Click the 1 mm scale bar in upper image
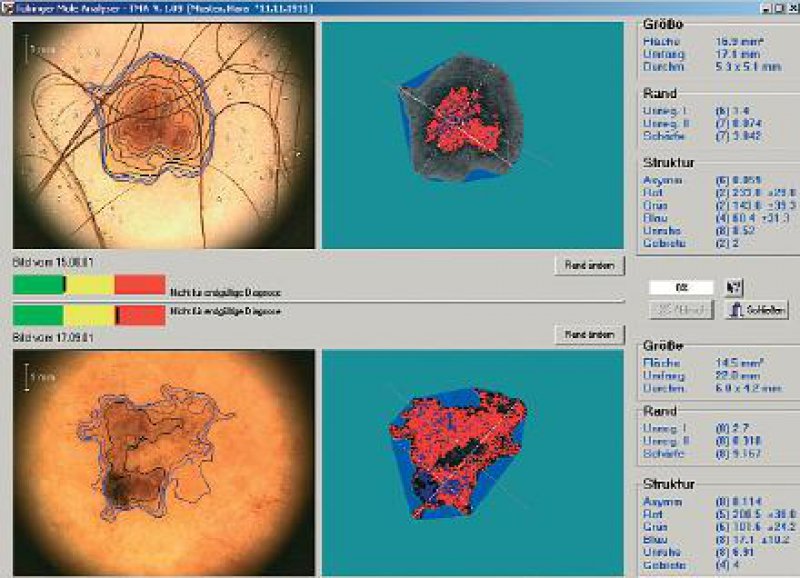This screenshot has height=578, width=800. coord(39,50)
